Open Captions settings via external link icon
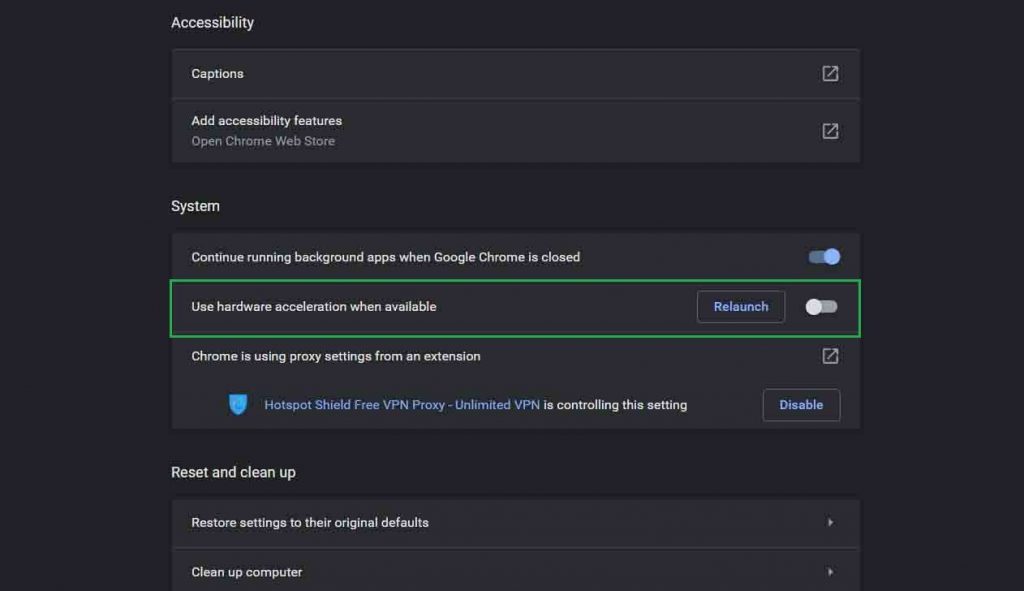Image resolution: width=1024 pixels, height=591 pixels. click(x=829, y=72)
